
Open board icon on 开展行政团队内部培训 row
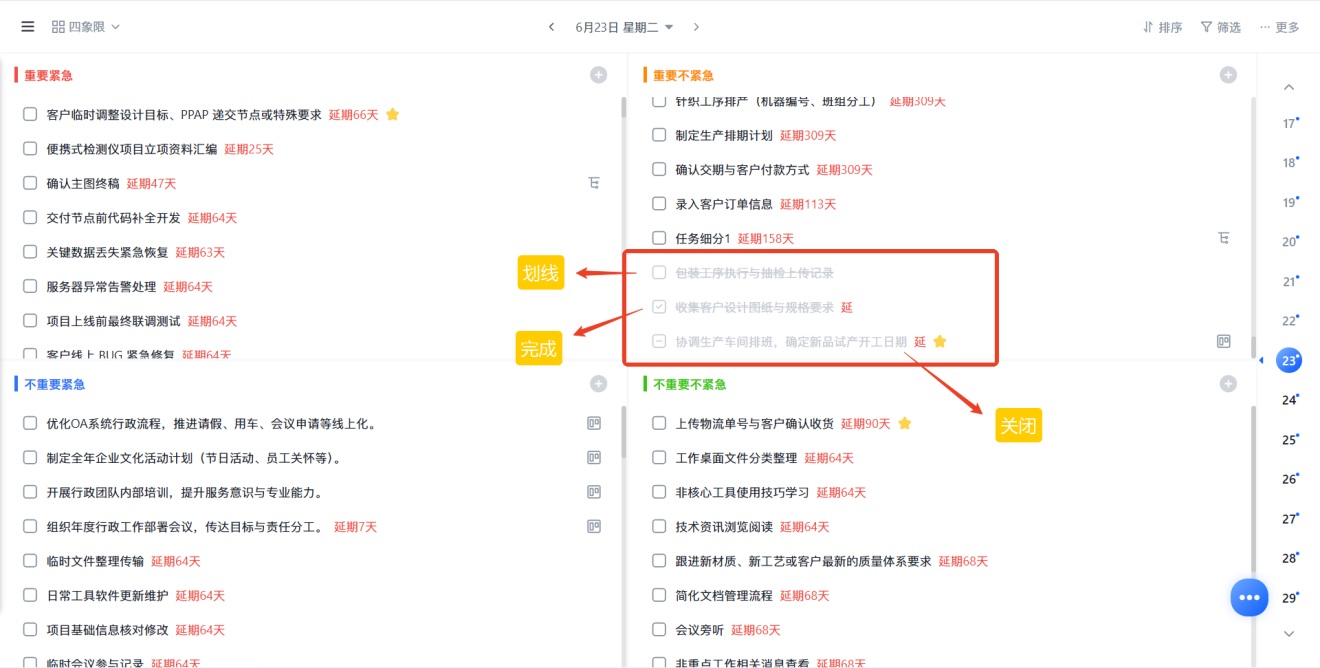[594, 492]
